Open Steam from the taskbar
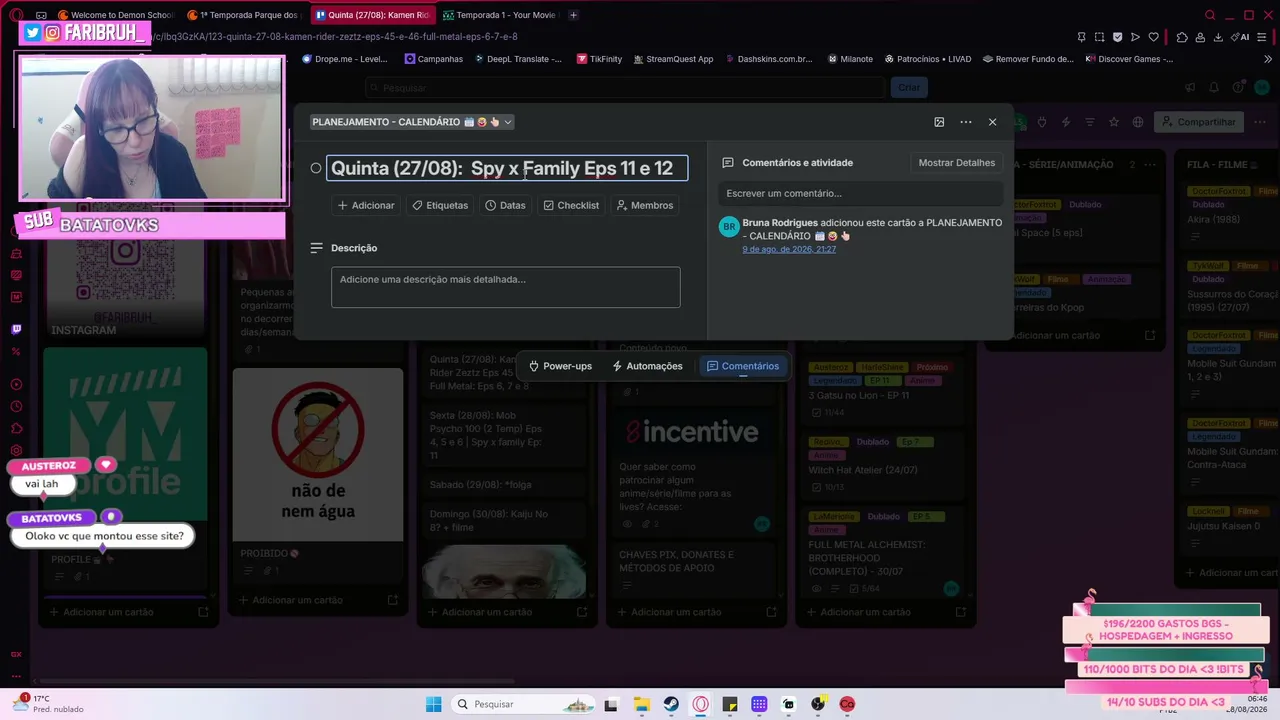This screenshot has height=720, width=1280. [x=671, y=704]
